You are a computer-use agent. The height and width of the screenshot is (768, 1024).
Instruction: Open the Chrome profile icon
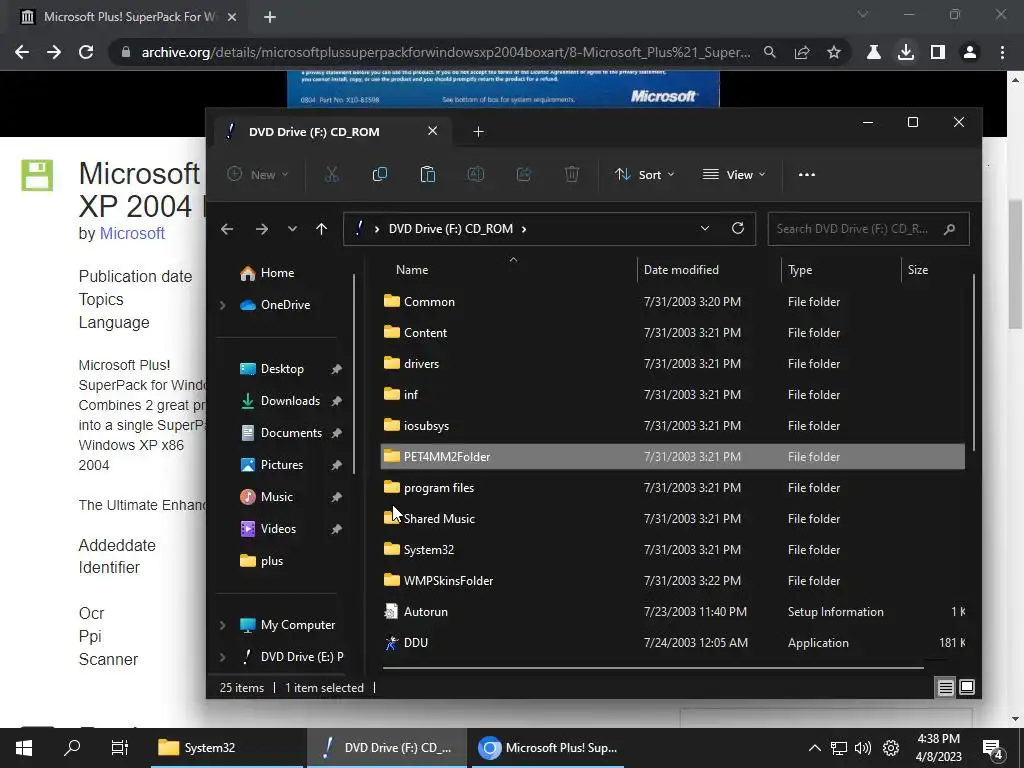click(x=970, y=52)
